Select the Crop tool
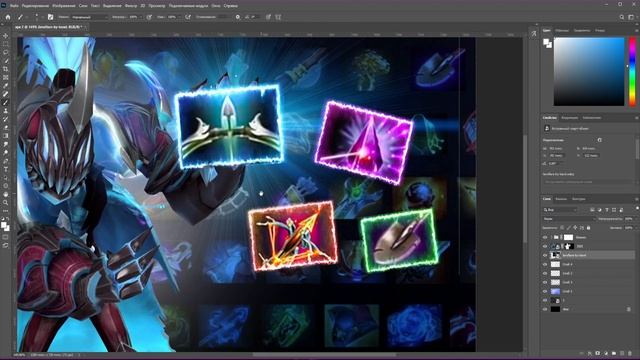This screenshot has width=640, height=360. coord(6,69)
